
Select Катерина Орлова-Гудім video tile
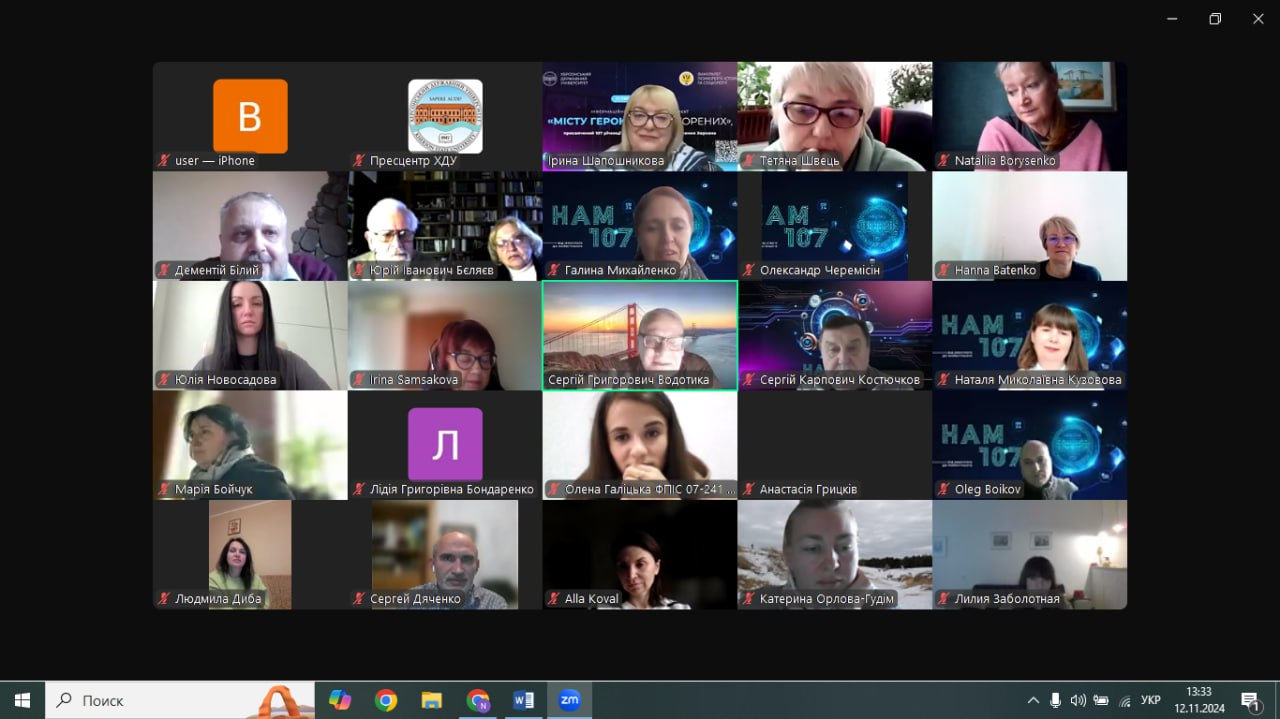pyautogui.click(x=835, y=554)
